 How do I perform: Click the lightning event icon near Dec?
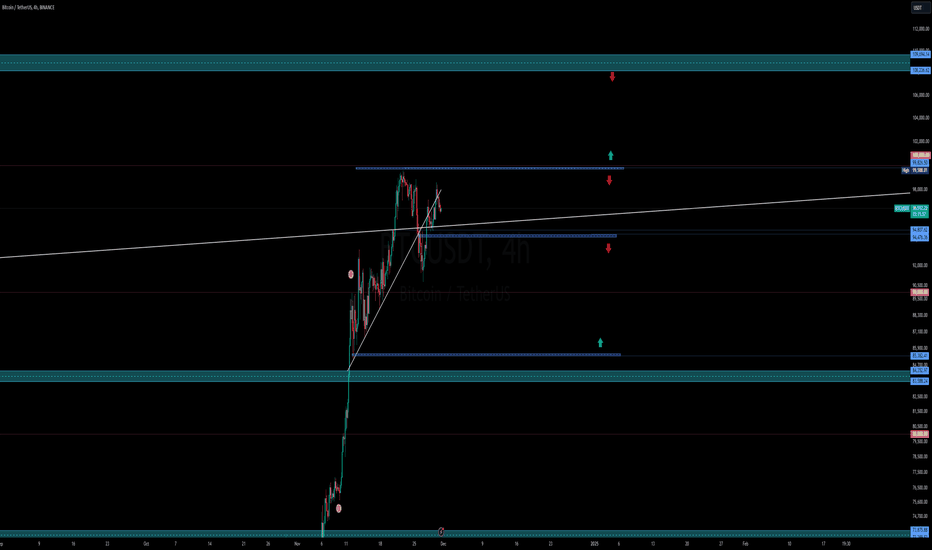point(441,531)
